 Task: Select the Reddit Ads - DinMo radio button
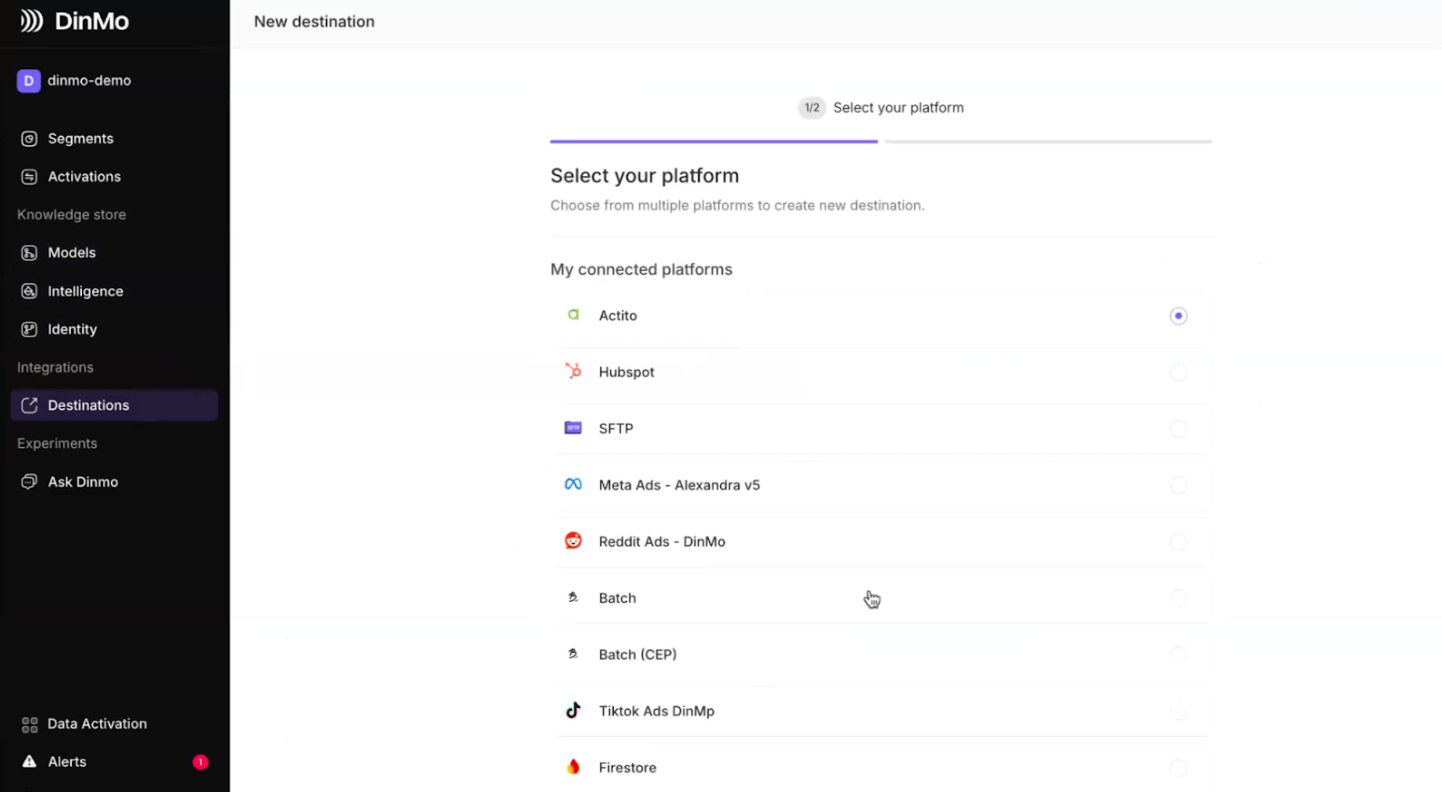click(1179, 542)
